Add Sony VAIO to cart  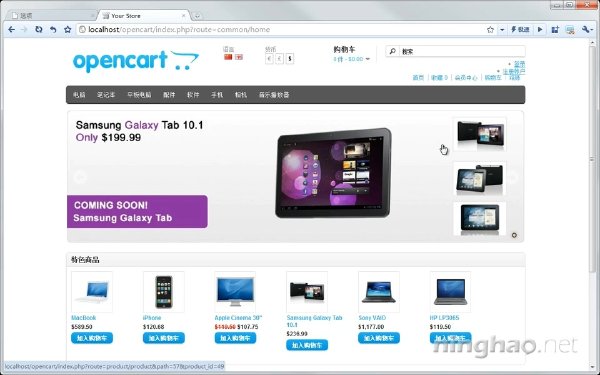(379, 338)
